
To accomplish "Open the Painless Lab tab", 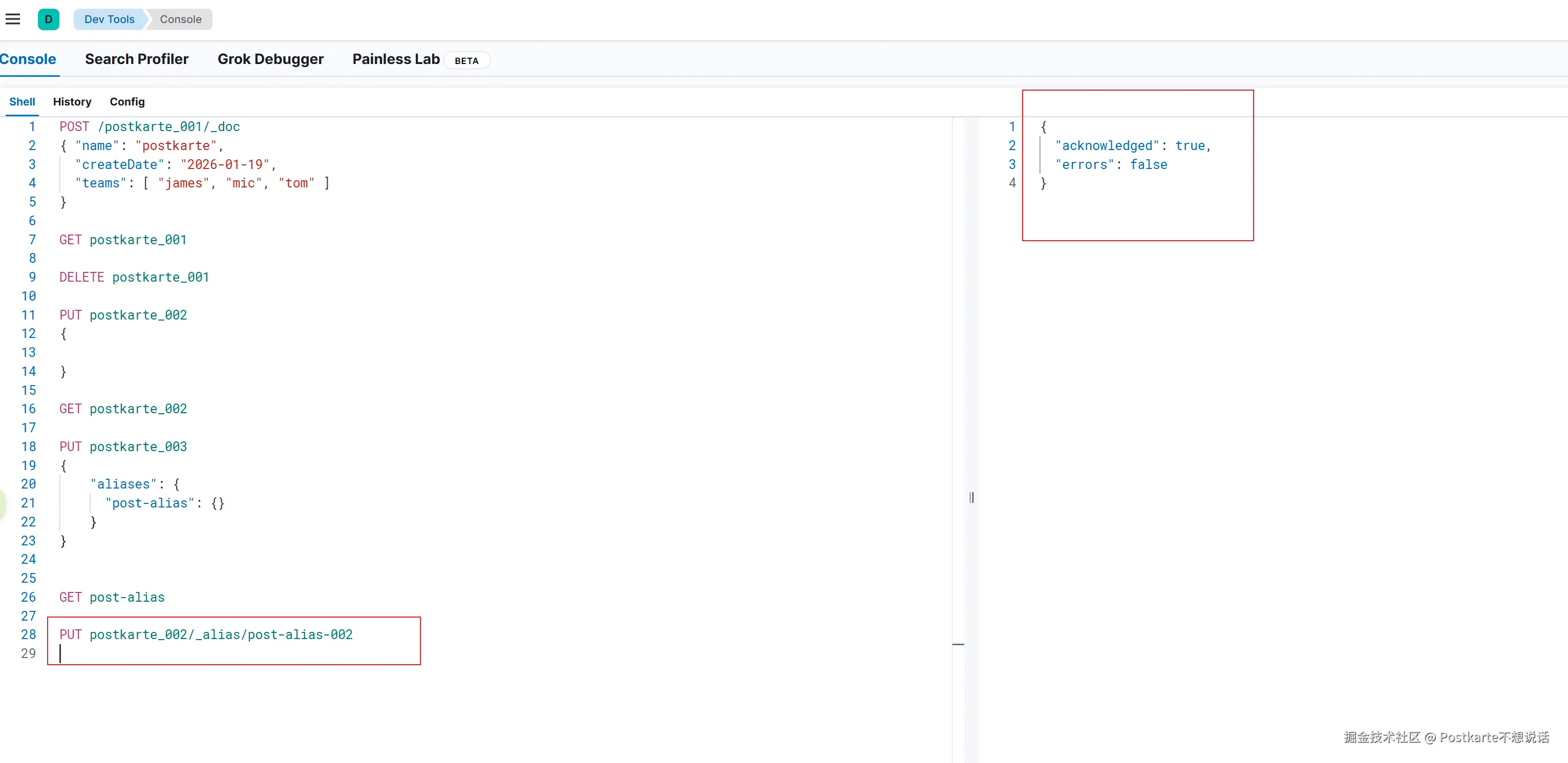I will pos(396,59).
